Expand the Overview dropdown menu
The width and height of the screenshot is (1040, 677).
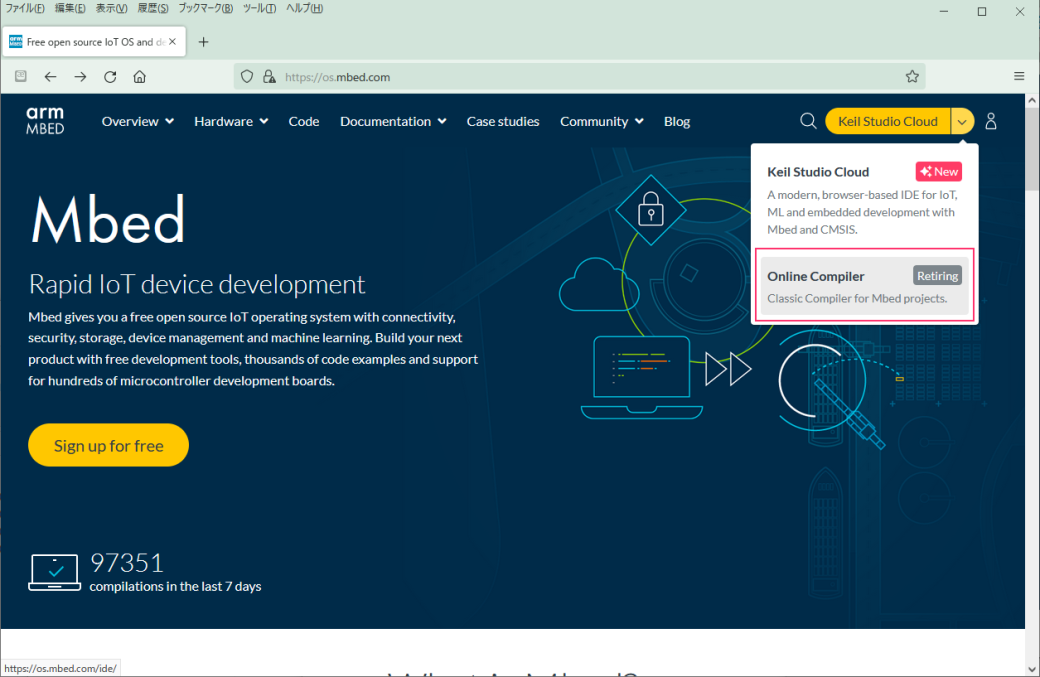137,121
